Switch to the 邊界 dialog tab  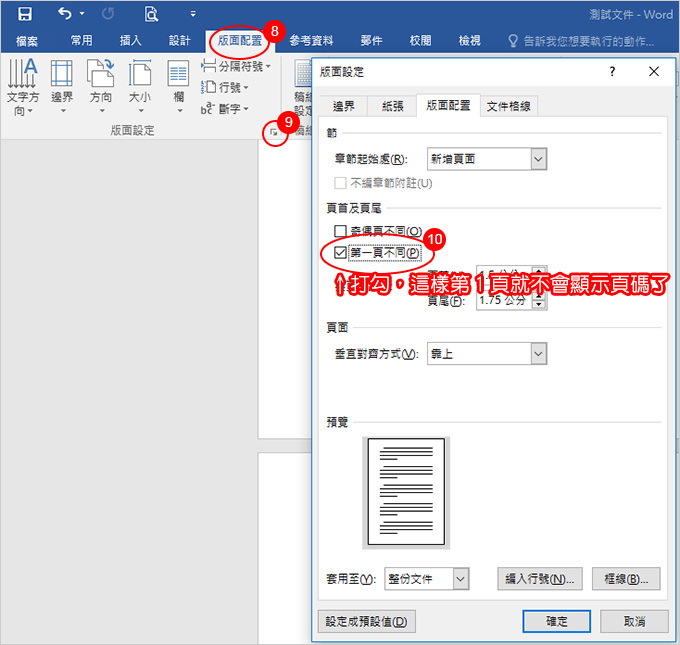(x=343, y=106)
